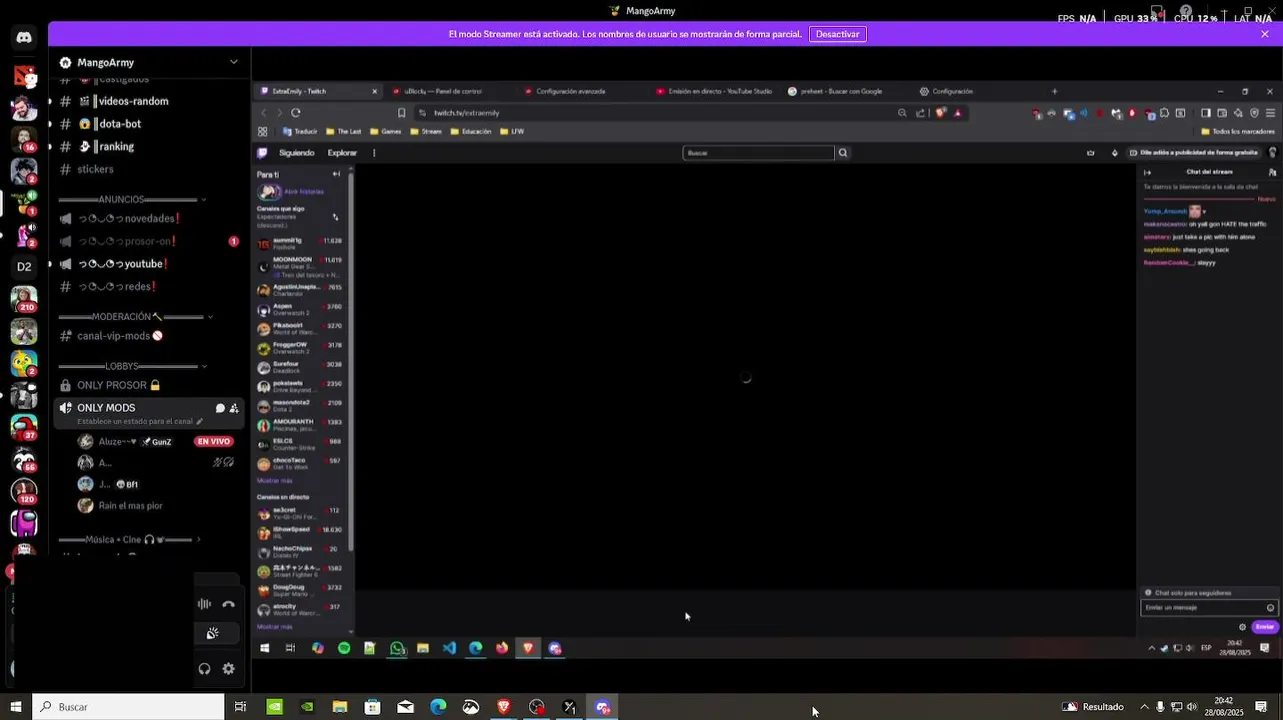
Task: Open the Games bookmarks folder
Action: (x=386, y=131)
